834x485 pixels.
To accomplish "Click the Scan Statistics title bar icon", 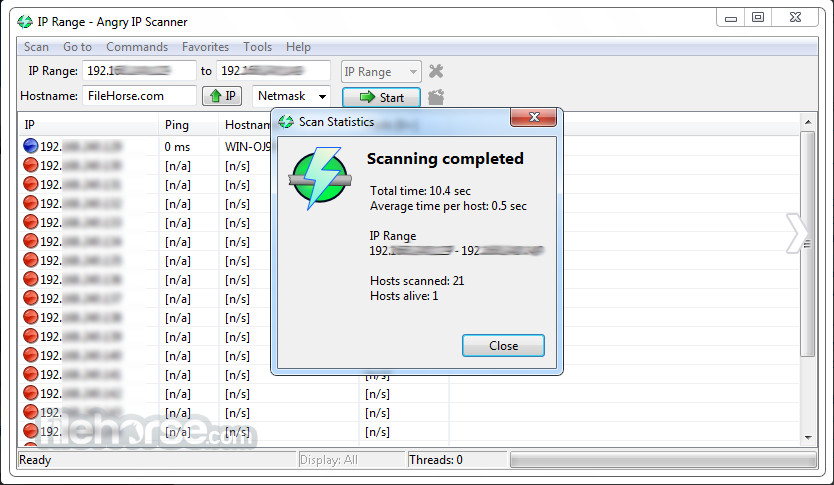I will click(286, 122).
